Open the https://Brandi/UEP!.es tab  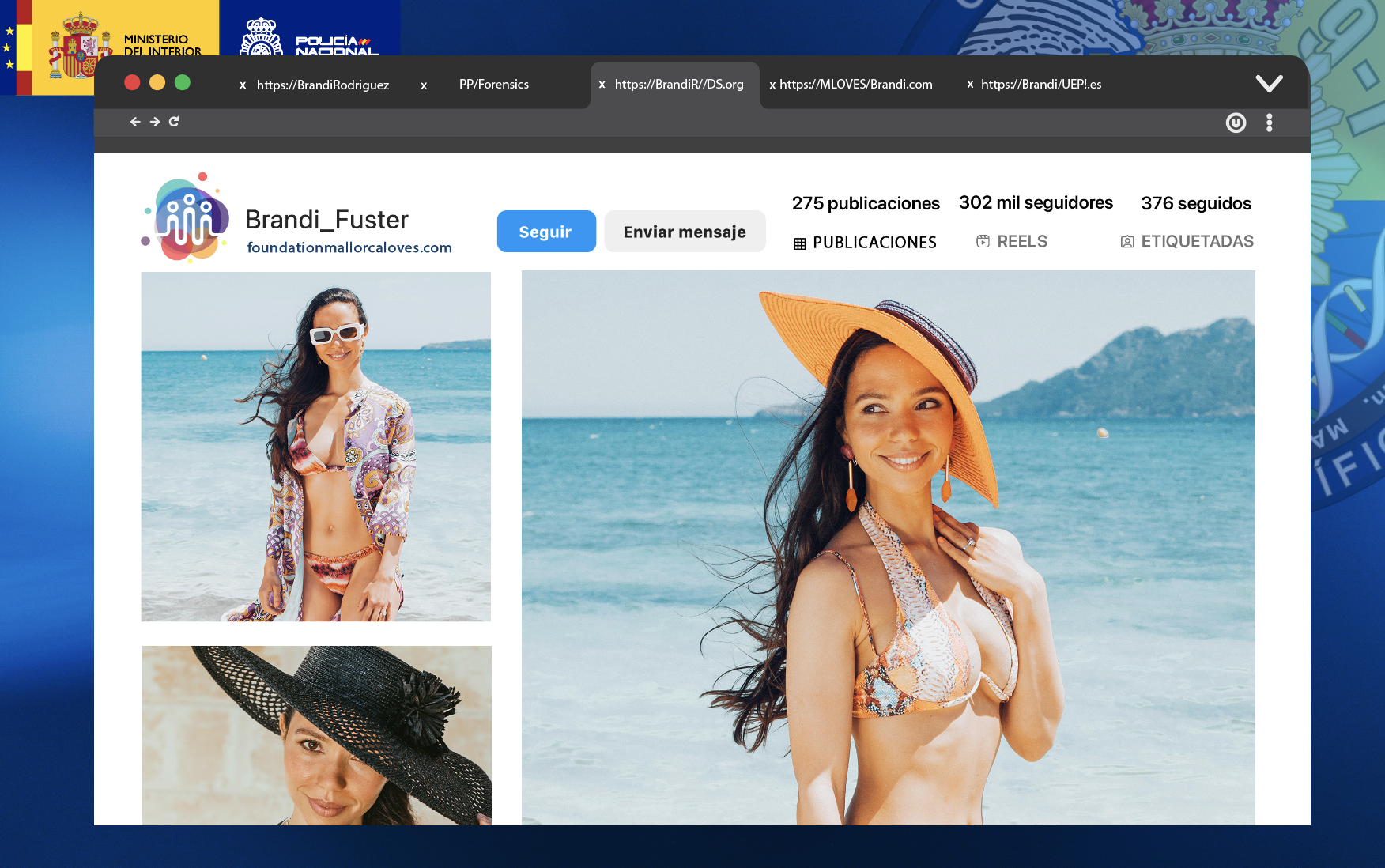(x=1041, y=84)
